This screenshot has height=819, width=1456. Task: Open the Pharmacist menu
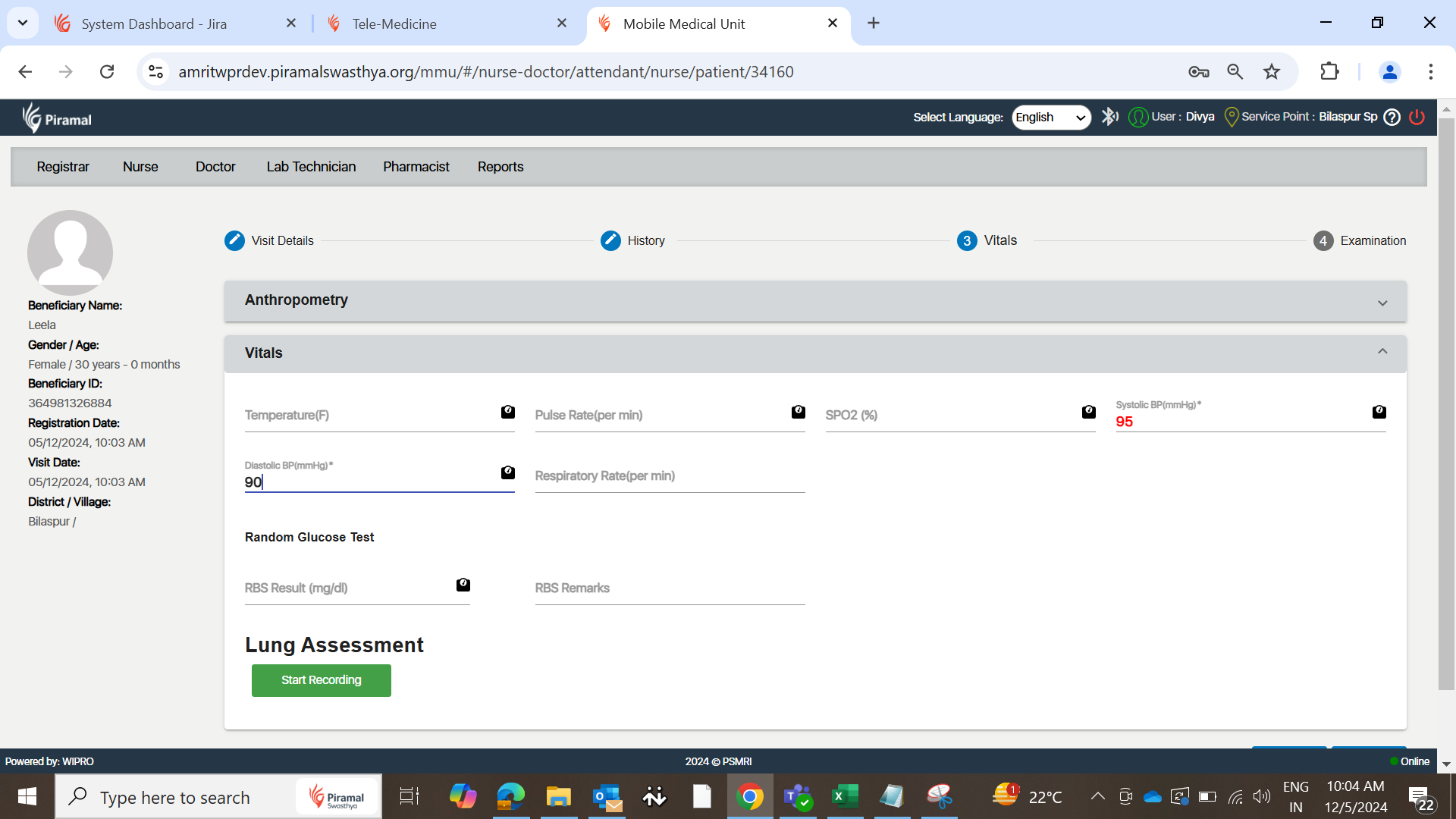coord(416,167)
